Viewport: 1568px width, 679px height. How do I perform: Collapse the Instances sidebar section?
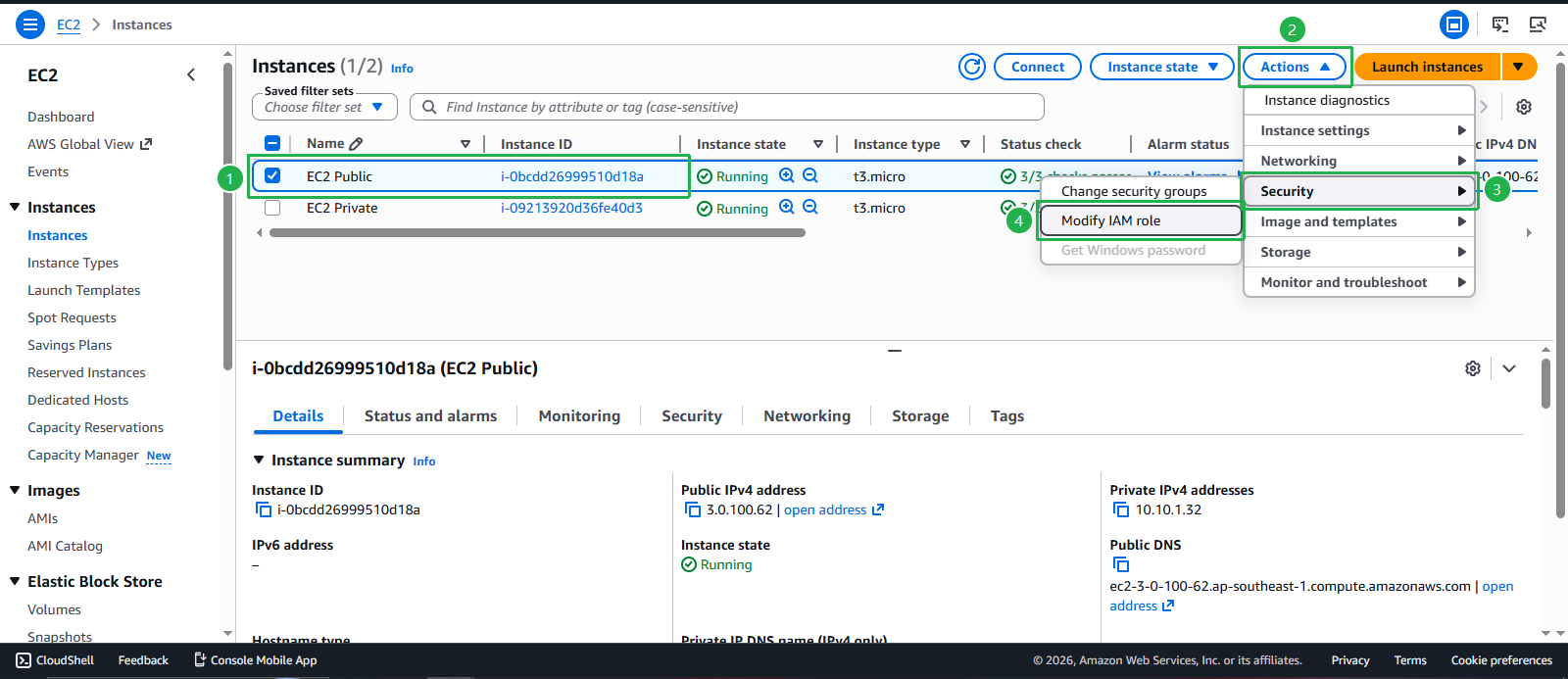click(15, 207)
